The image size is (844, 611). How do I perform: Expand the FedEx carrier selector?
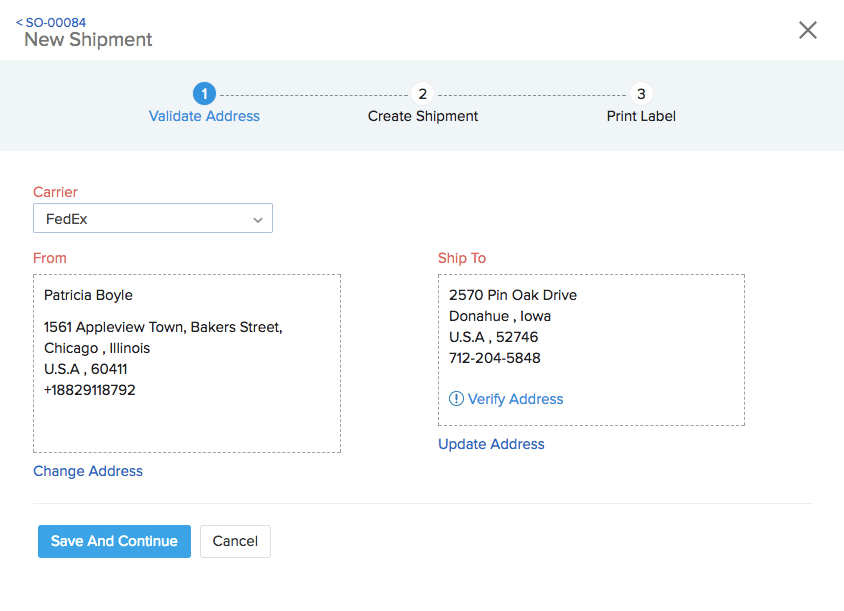click(x=152, y=218)
